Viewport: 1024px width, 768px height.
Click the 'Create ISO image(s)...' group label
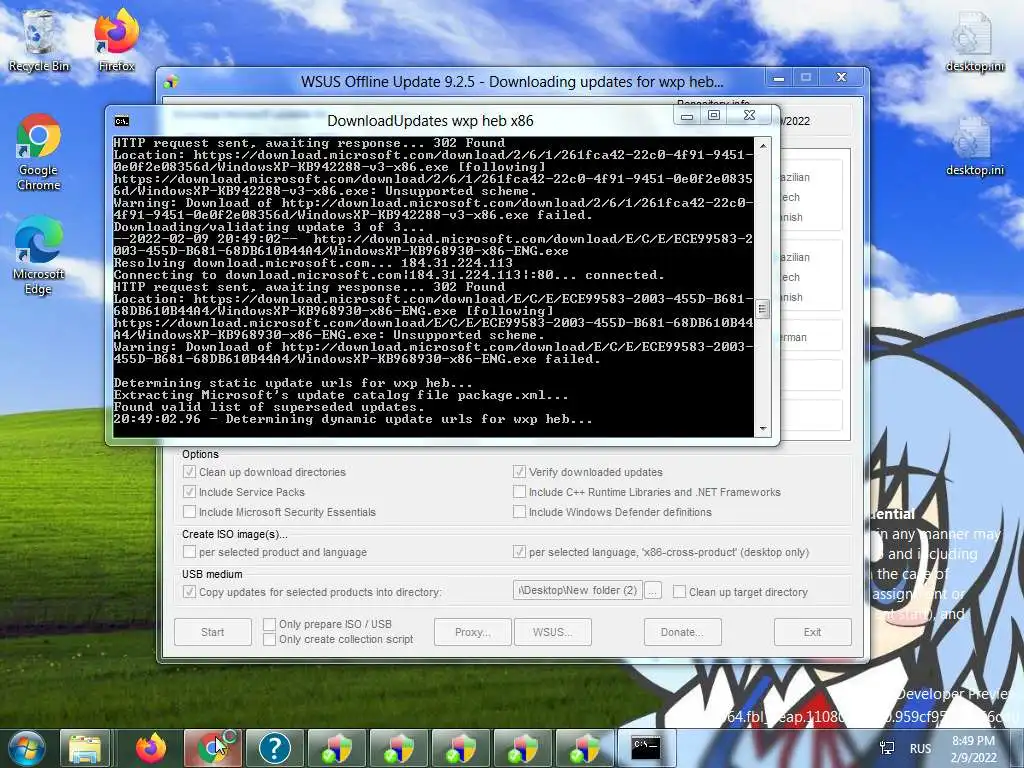pos(234,534)
